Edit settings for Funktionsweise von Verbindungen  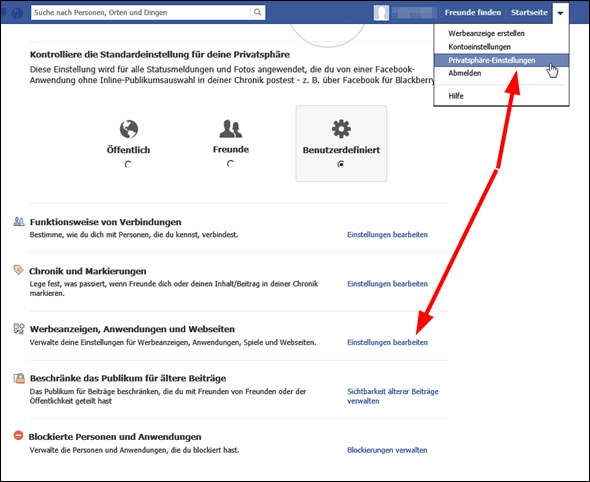387,235
